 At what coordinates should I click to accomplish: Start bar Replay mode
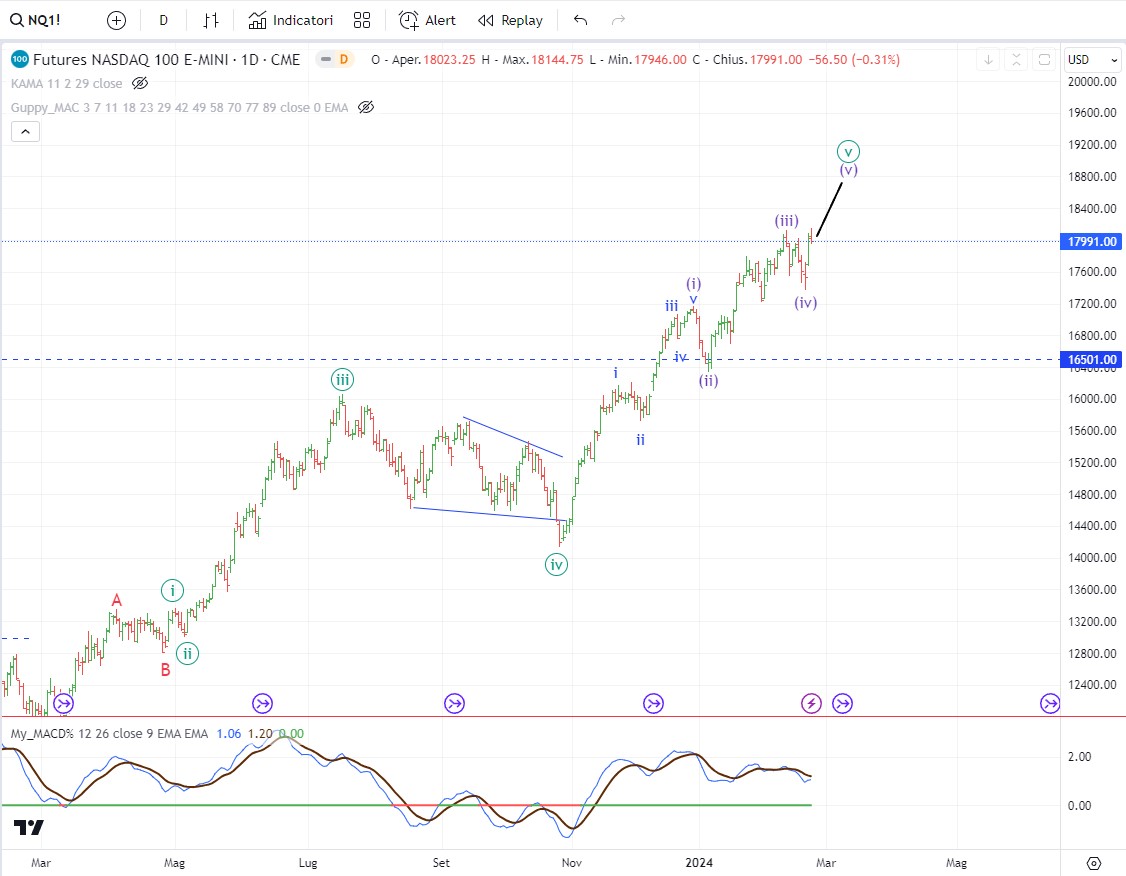click(x=510, y=20)
